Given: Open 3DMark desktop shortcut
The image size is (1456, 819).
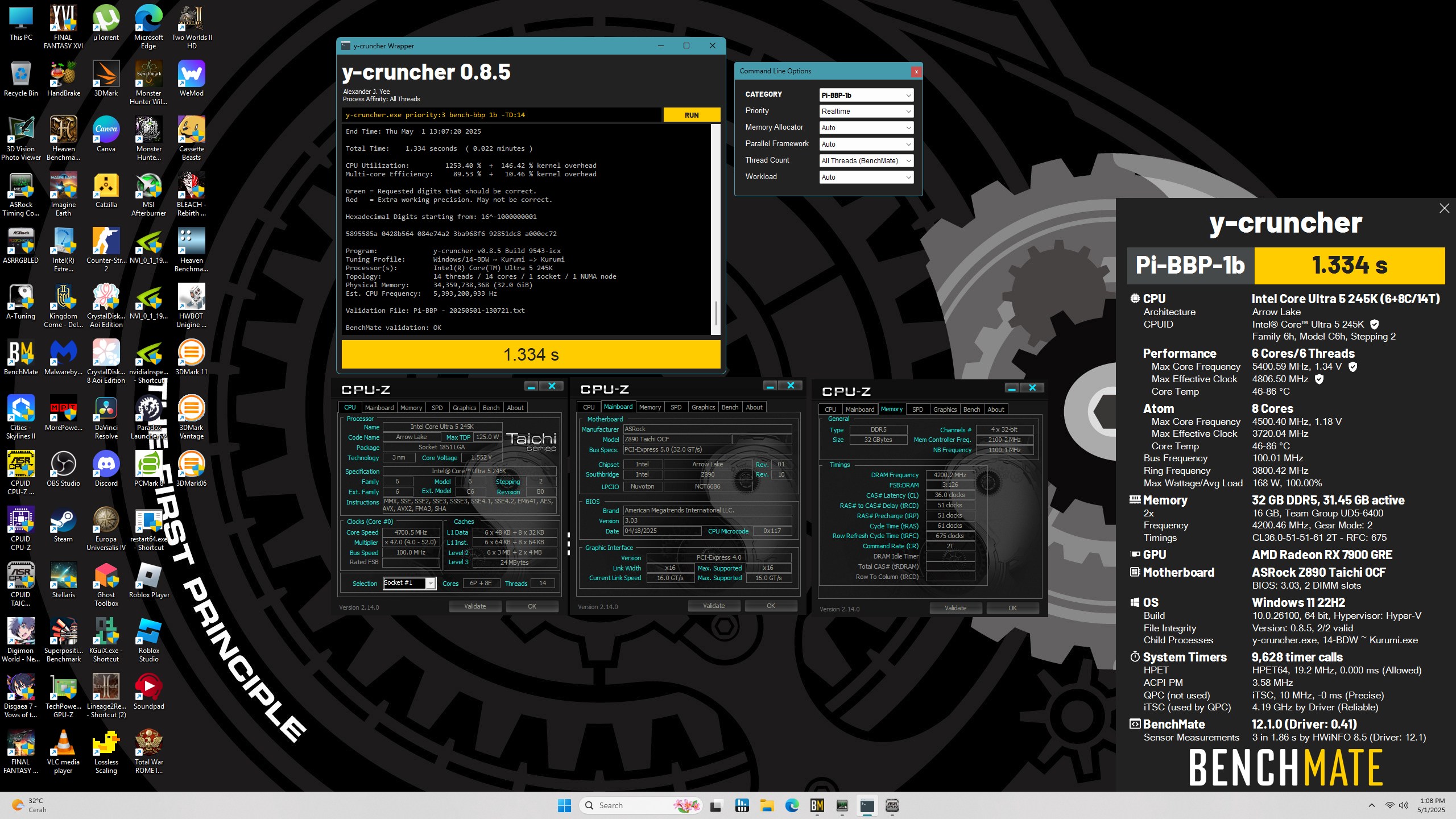Looking at the screenshot, I should [x=106, y=79].
